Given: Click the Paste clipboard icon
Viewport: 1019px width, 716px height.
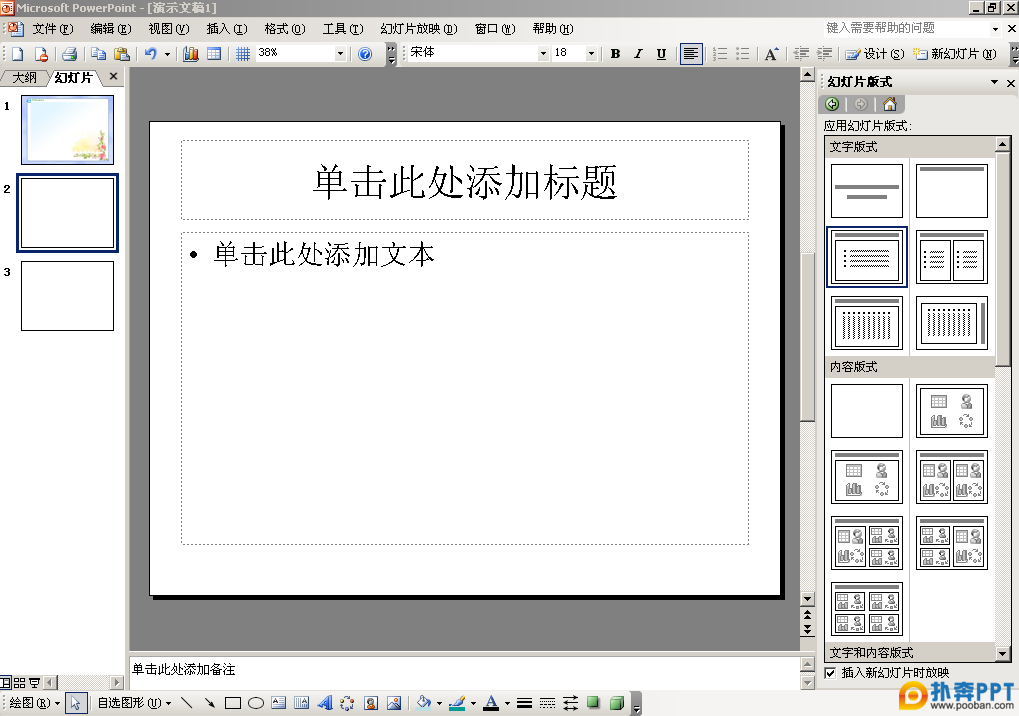Looking at the screenshot, I should [x=122, y=54].
